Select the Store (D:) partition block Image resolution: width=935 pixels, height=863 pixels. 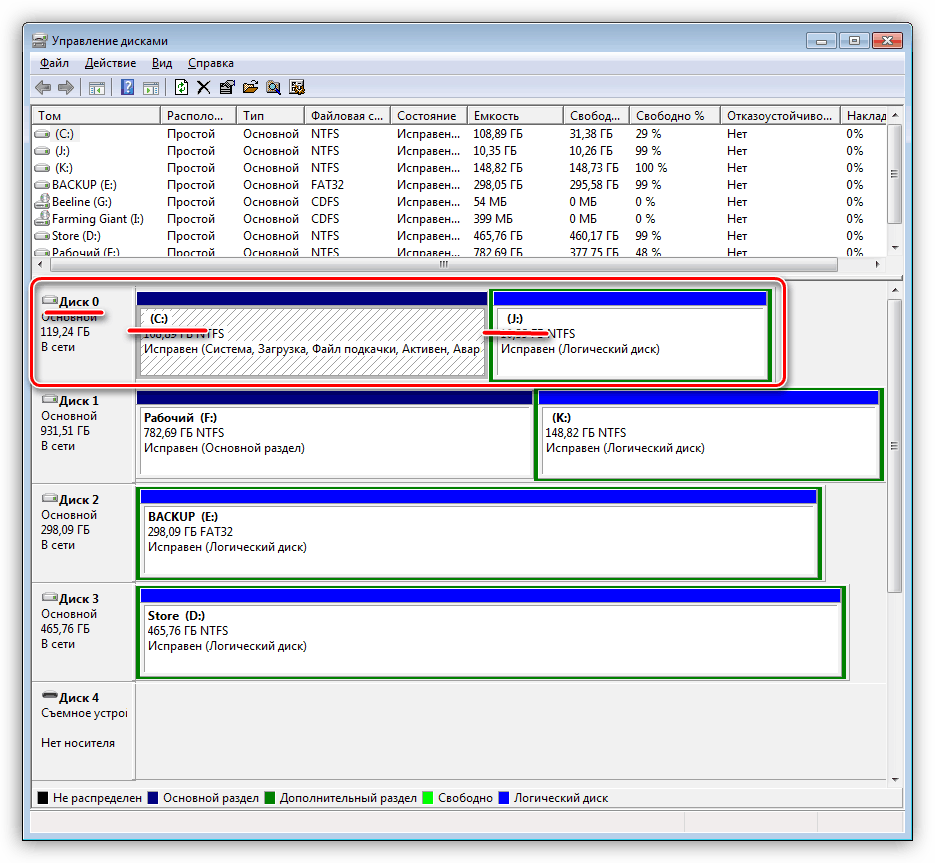(491, 632)
